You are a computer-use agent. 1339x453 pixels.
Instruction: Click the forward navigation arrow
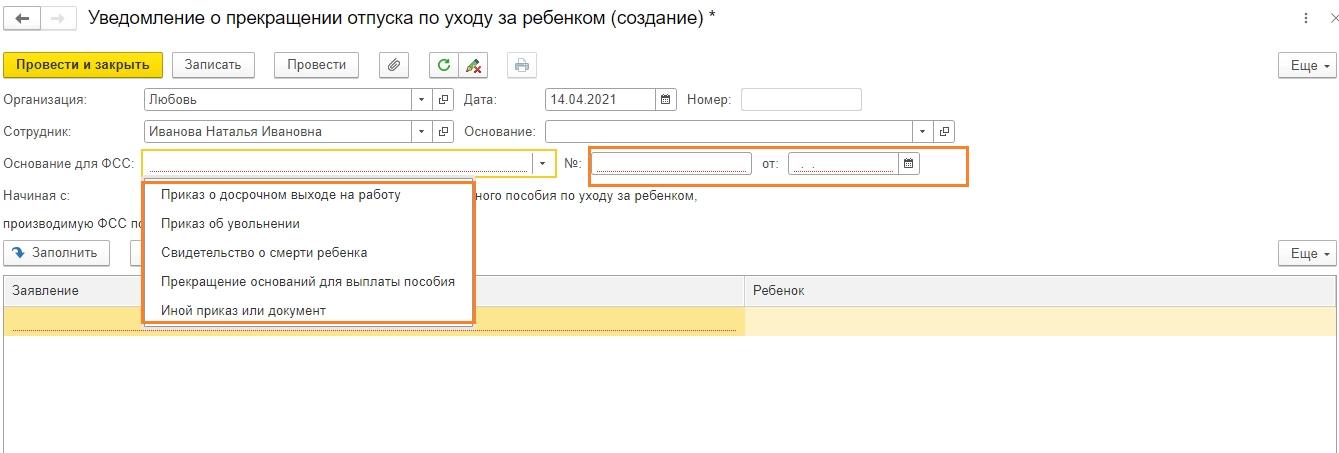pyautogui.click(x=57, y=19)
